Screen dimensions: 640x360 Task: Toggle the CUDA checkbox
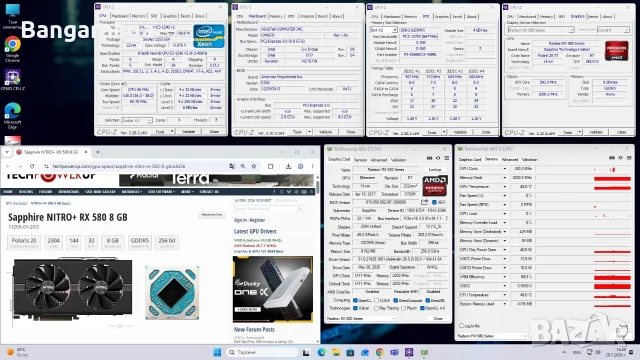tap(377, 300)
